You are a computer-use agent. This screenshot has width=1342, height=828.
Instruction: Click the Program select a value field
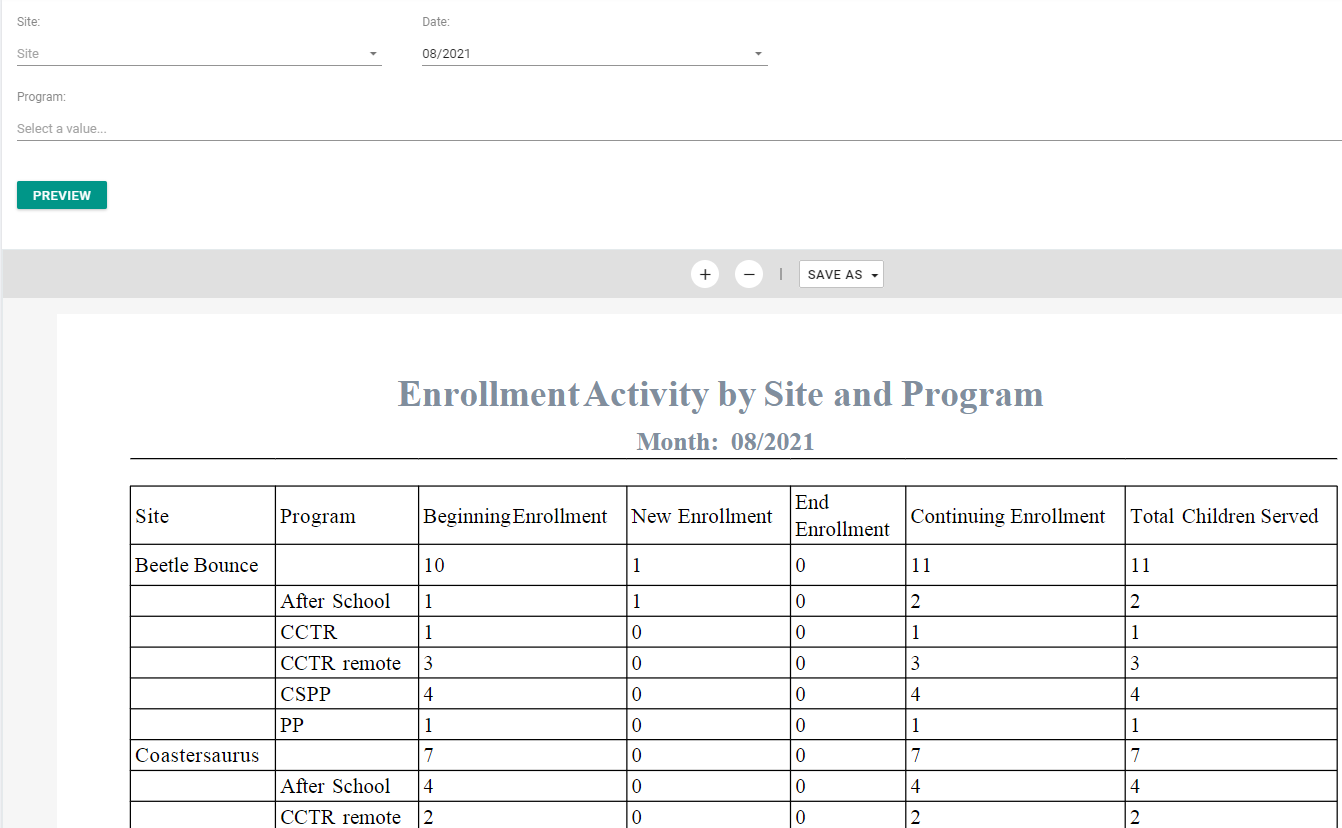pyautogui.click(x=679, y=129)
